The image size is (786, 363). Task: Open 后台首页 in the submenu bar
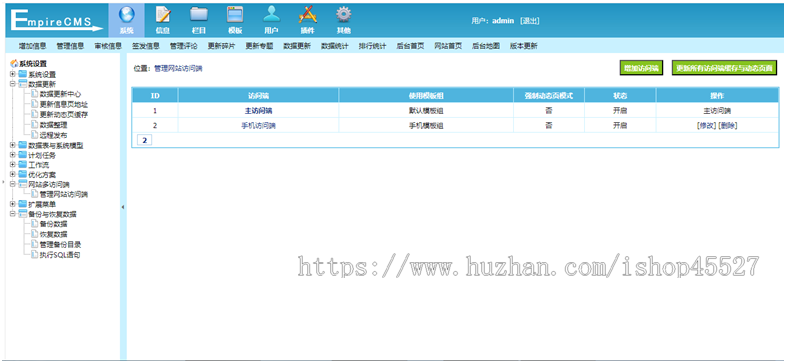410,46
